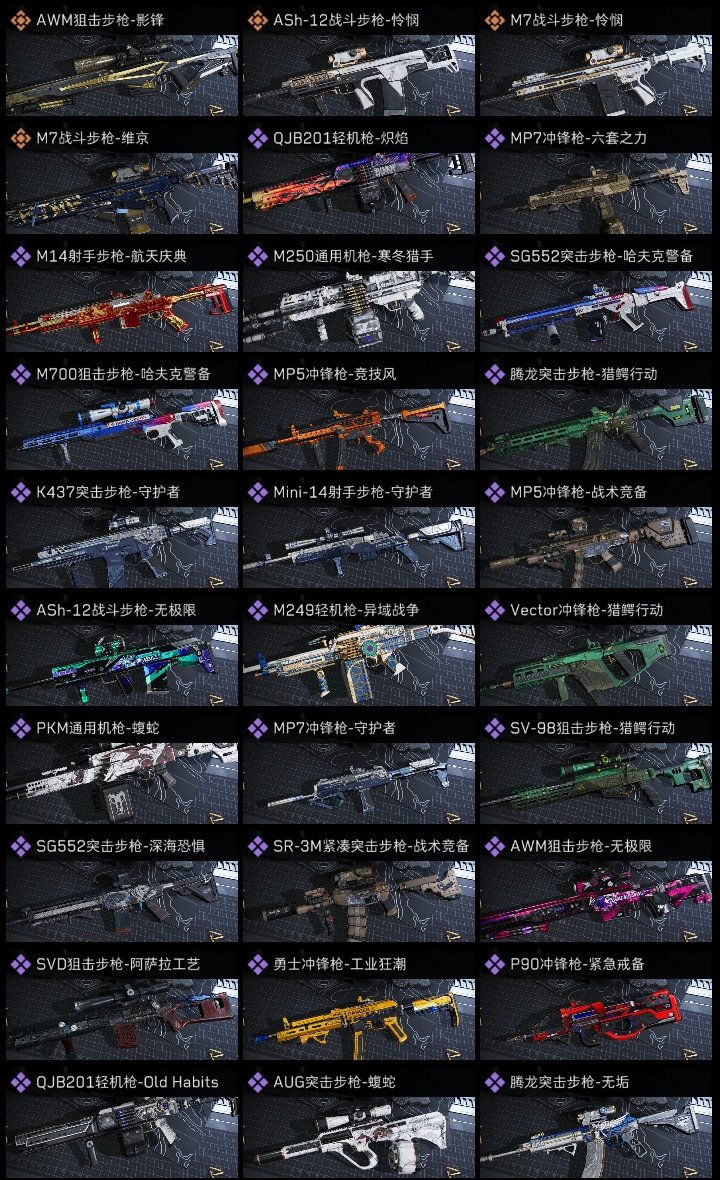This screenshot has height=1180, width=720.
Task: Click the purple rarity icon beside P90冲锋枪-紧急戒备
Action: click(494, 964)
